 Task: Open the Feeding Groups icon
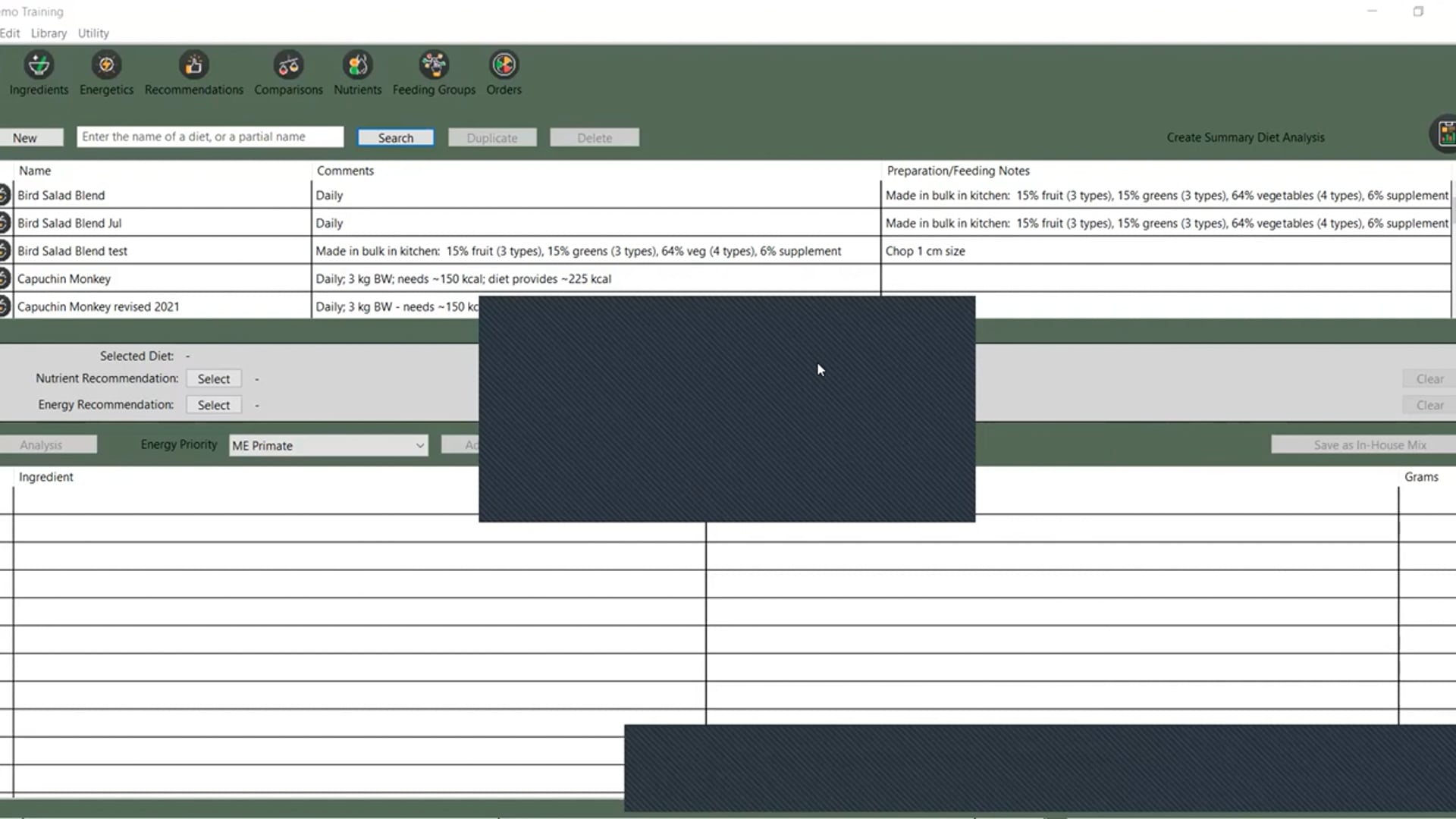[x=434, y=65]
